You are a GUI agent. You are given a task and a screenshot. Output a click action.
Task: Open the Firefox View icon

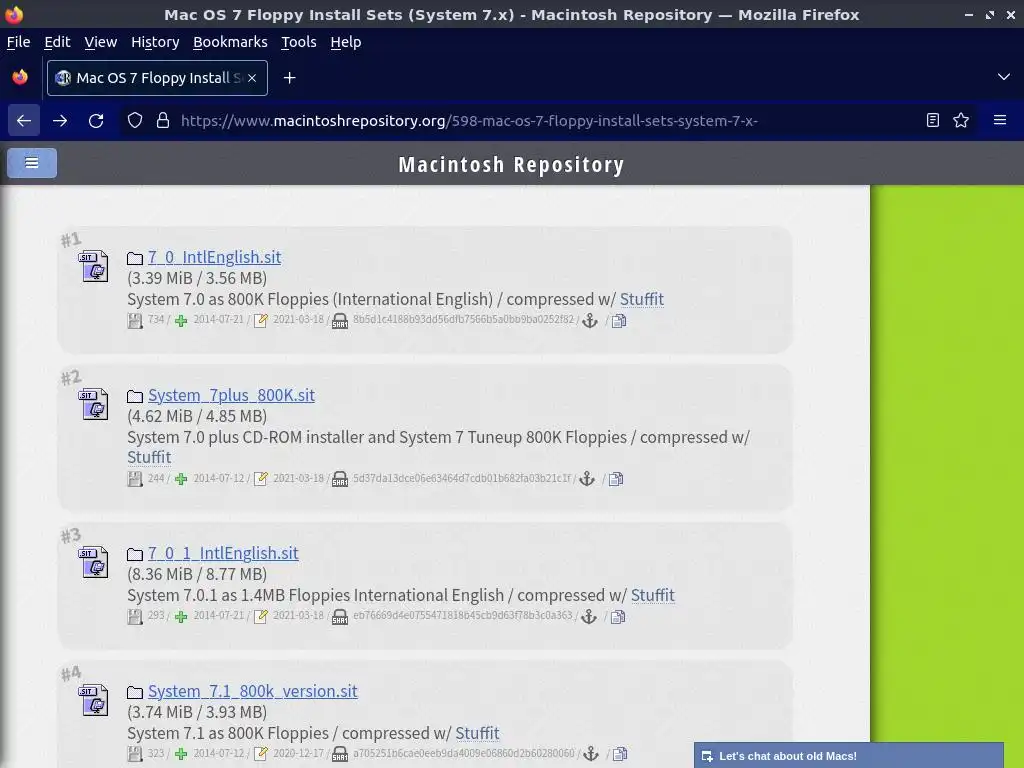click(x=20, y=77)
